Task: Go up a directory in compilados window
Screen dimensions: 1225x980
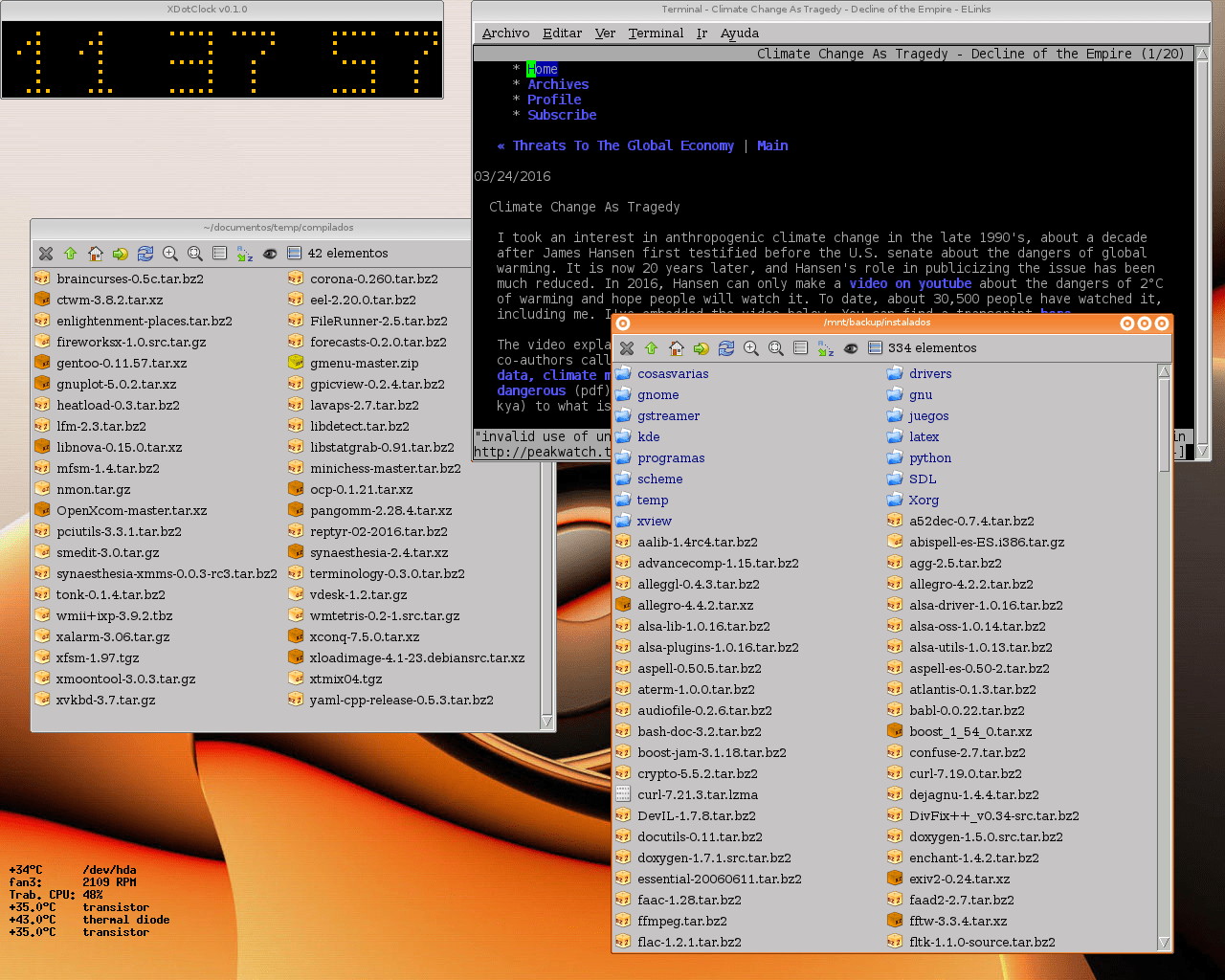Action: [70, 254]
